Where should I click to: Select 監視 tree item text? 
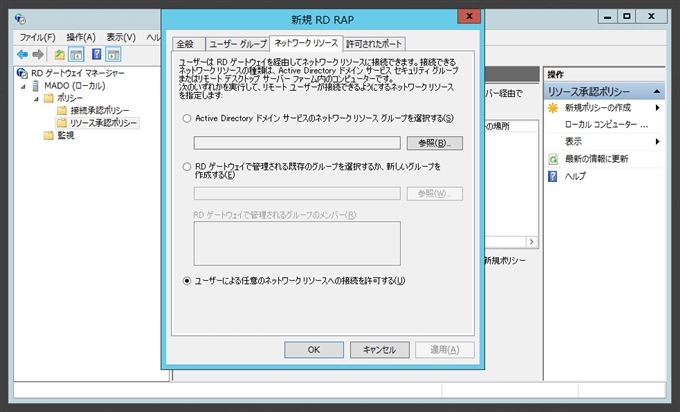(x=65, y=135)
